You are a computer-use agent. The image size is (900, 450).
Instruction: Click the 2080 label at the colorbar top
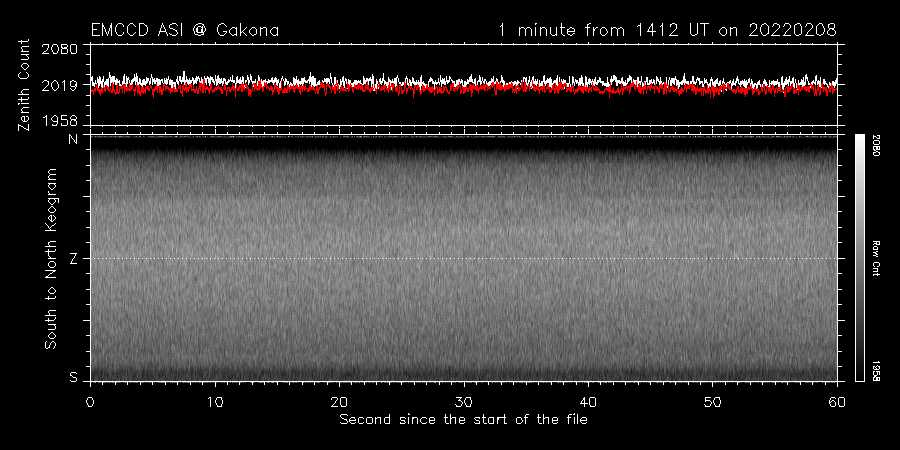[x=876, y=143]
